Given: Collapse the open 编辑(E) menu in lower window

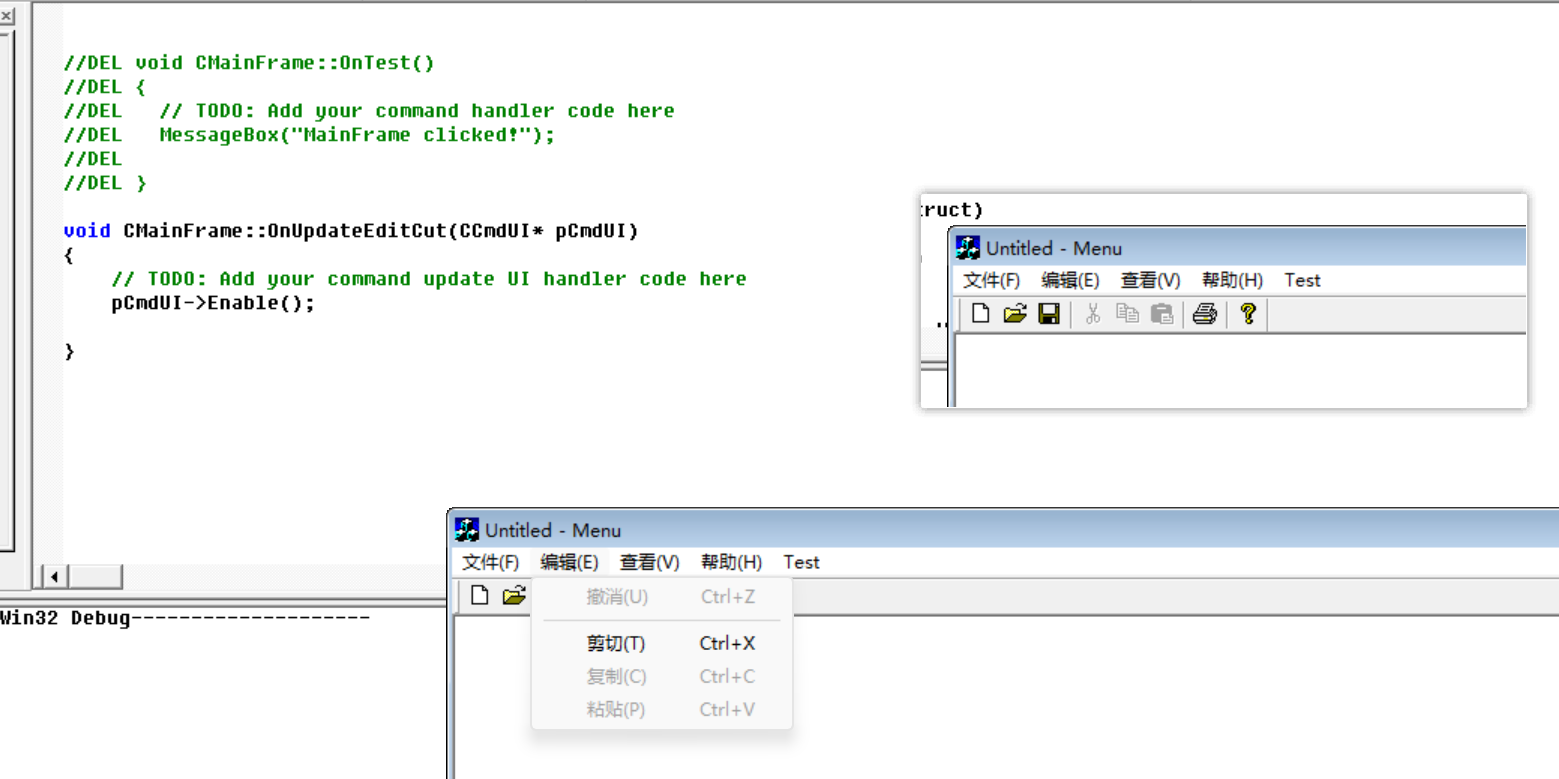Looking at the screenshot, I should 569,562.
